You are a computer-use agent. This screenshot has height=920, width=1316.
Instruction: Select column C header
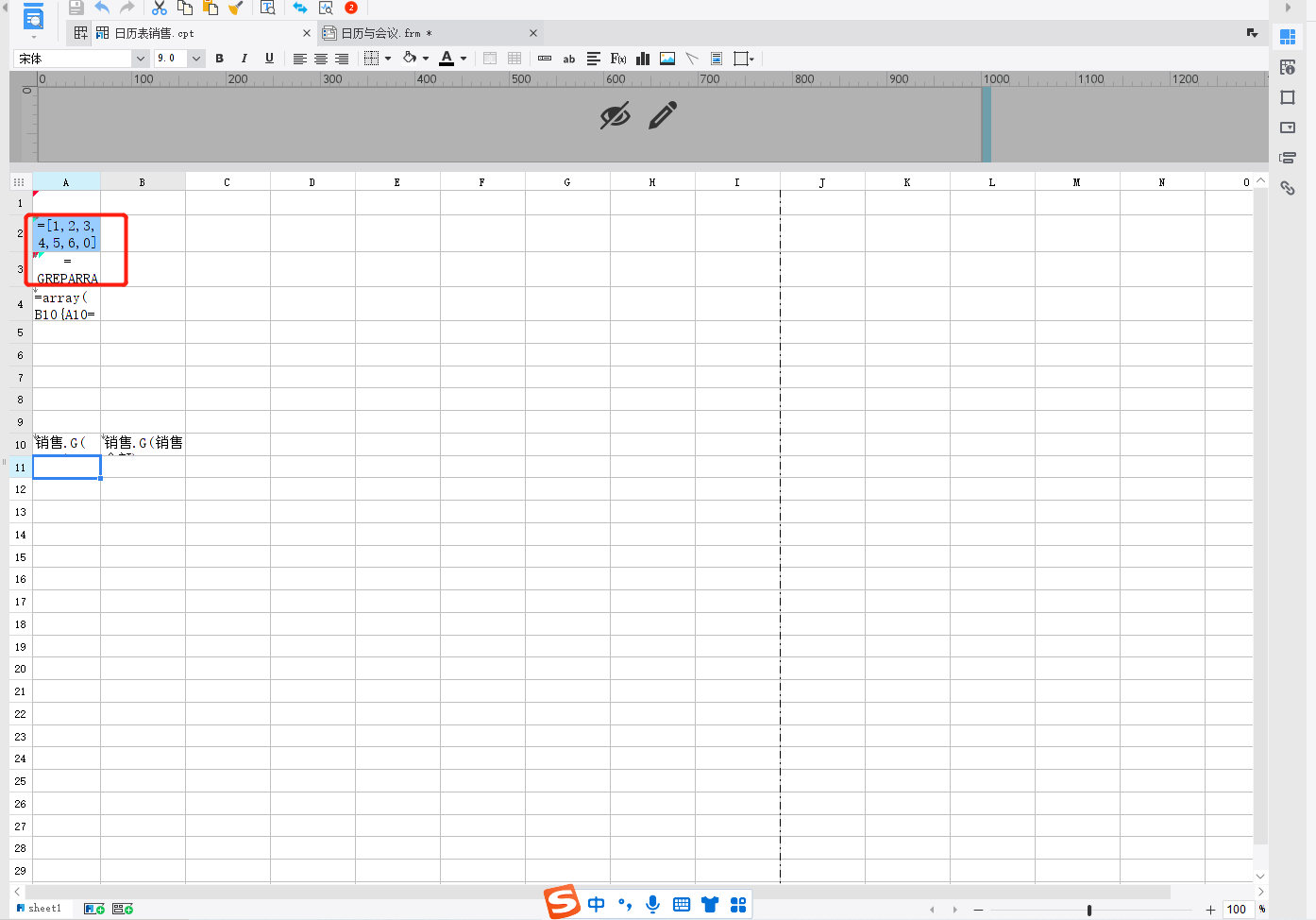[x=228, y=182]
